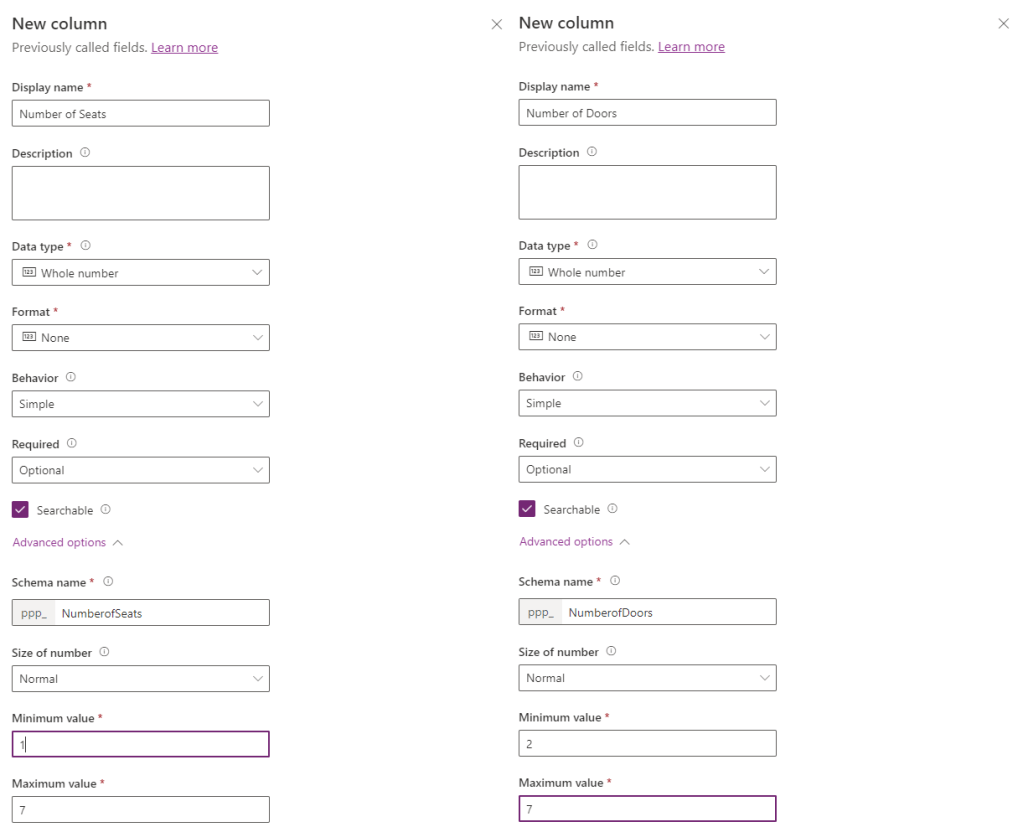Open Learn more link in right panel

pos(691,47)
